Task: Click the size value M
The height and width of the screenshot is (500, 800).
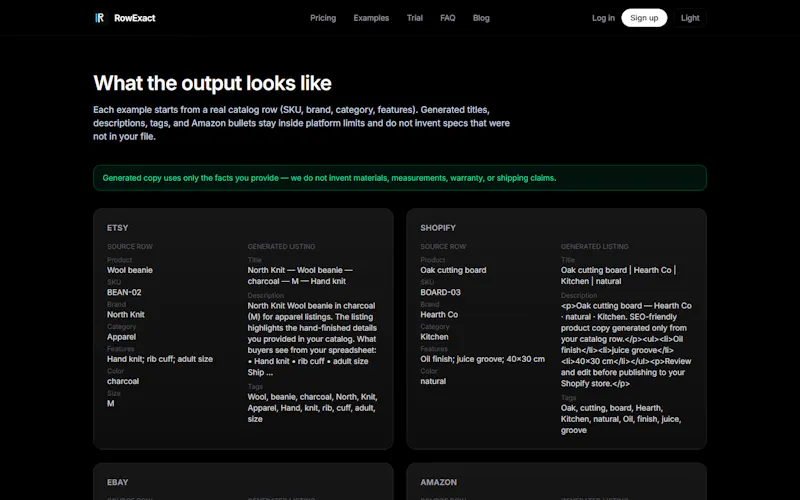Action: (x=110, y=404)
